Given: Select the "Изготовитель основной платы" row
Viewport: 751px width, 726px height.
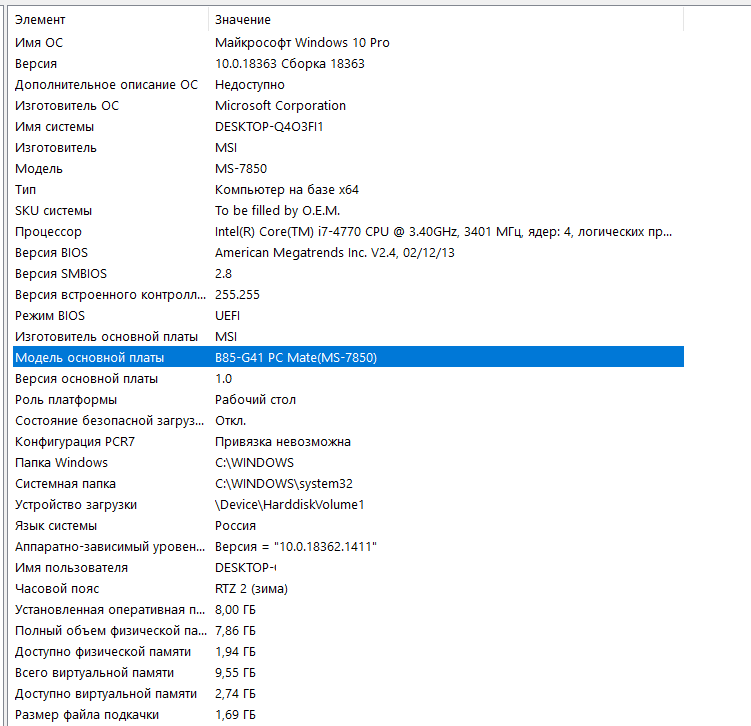Looking at the screenshot, I should (348, 337).
